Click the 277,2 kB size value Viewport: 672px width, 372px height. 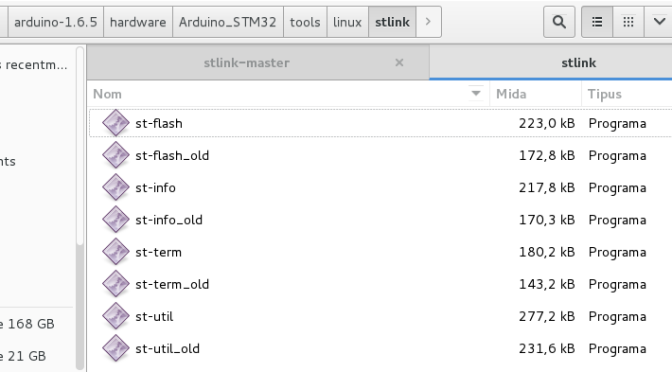(x=547, y=316)
